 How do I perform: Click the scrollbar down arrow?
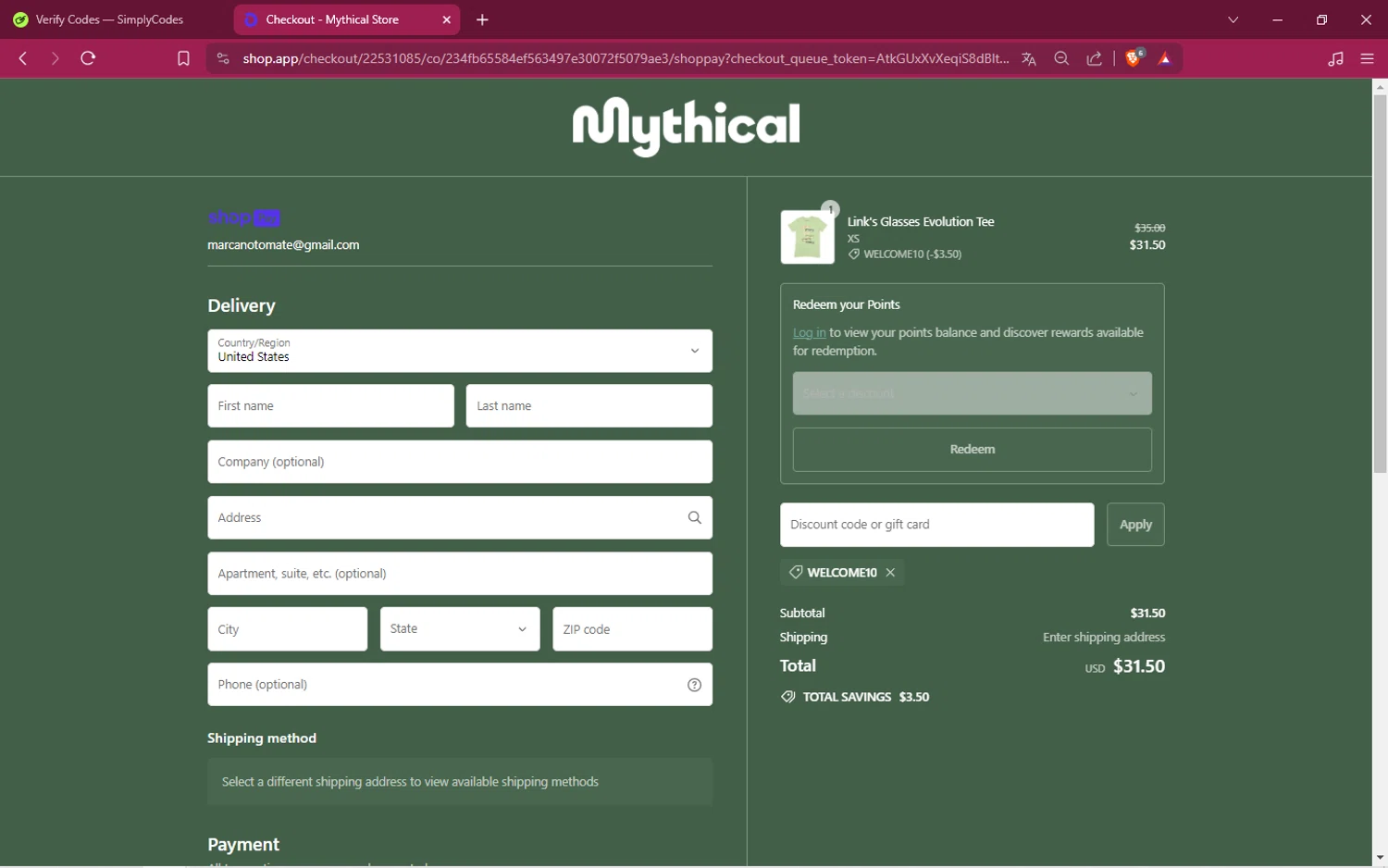[x=1380, y=858]
